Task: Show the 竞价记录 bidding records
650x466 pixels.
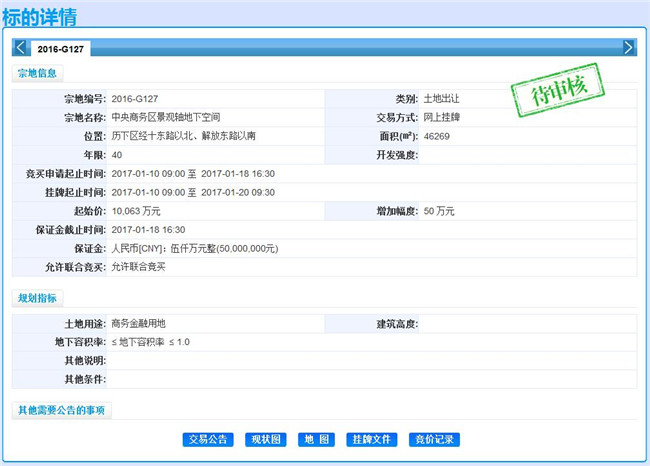Action: pyautogui.click(x=435, y=439)
